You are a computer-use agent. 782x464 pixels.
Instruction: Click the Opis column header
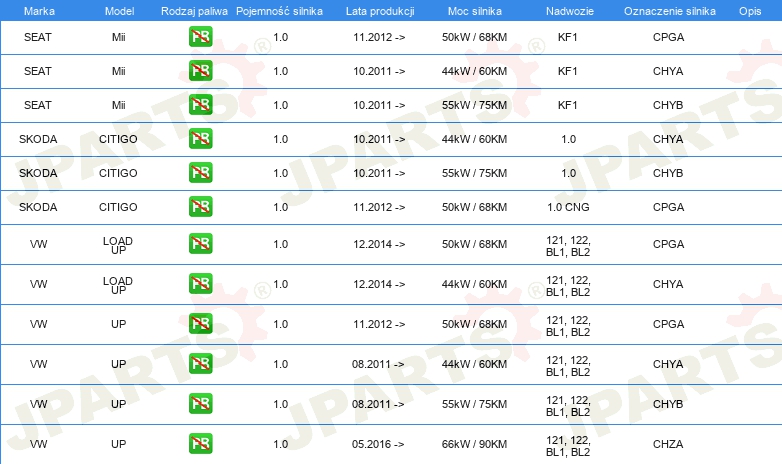(750, 11)
